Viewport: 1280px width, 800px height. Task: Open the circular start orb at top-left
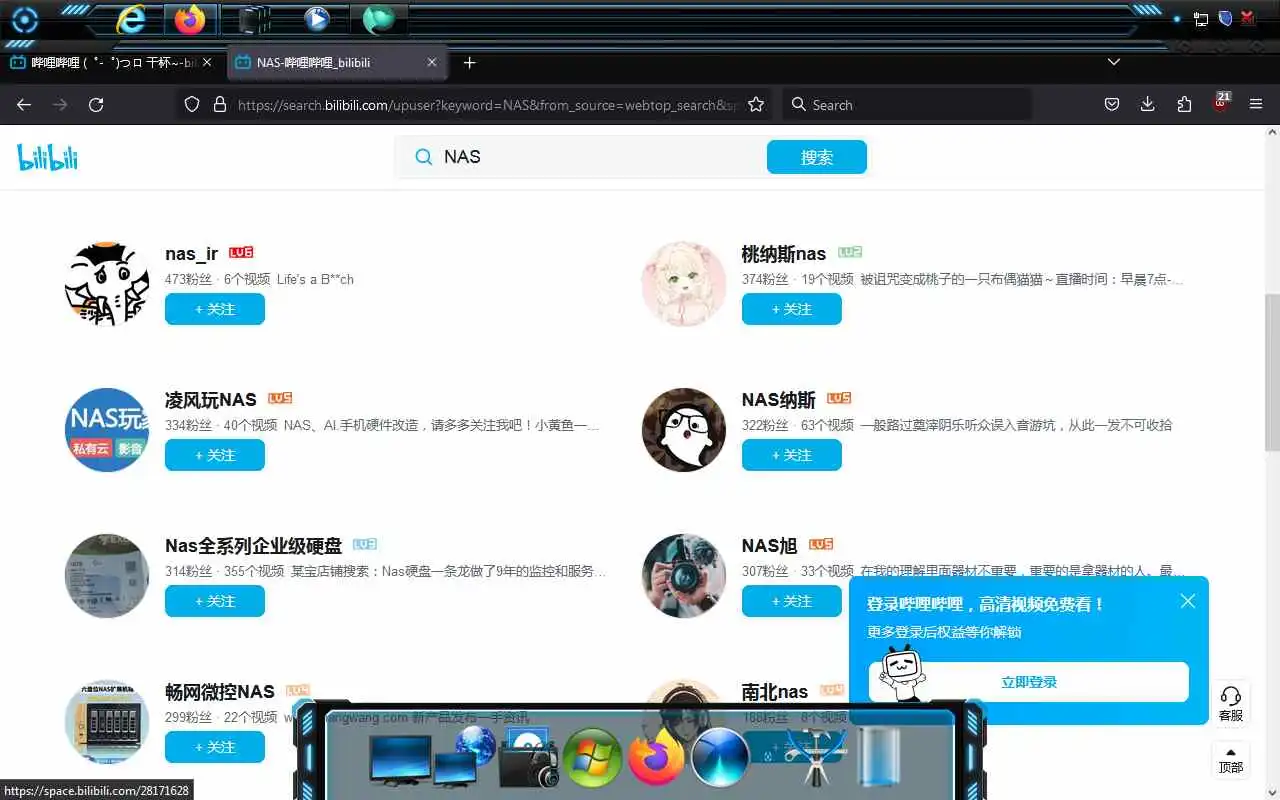point(24,20)
